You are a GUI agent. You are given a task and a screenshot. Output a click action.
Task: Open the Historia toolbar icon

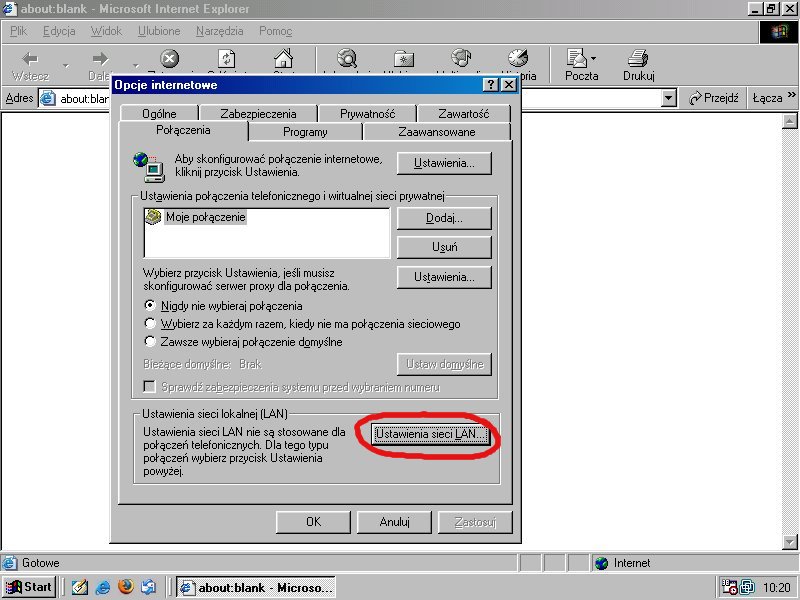tap(518, 58)
